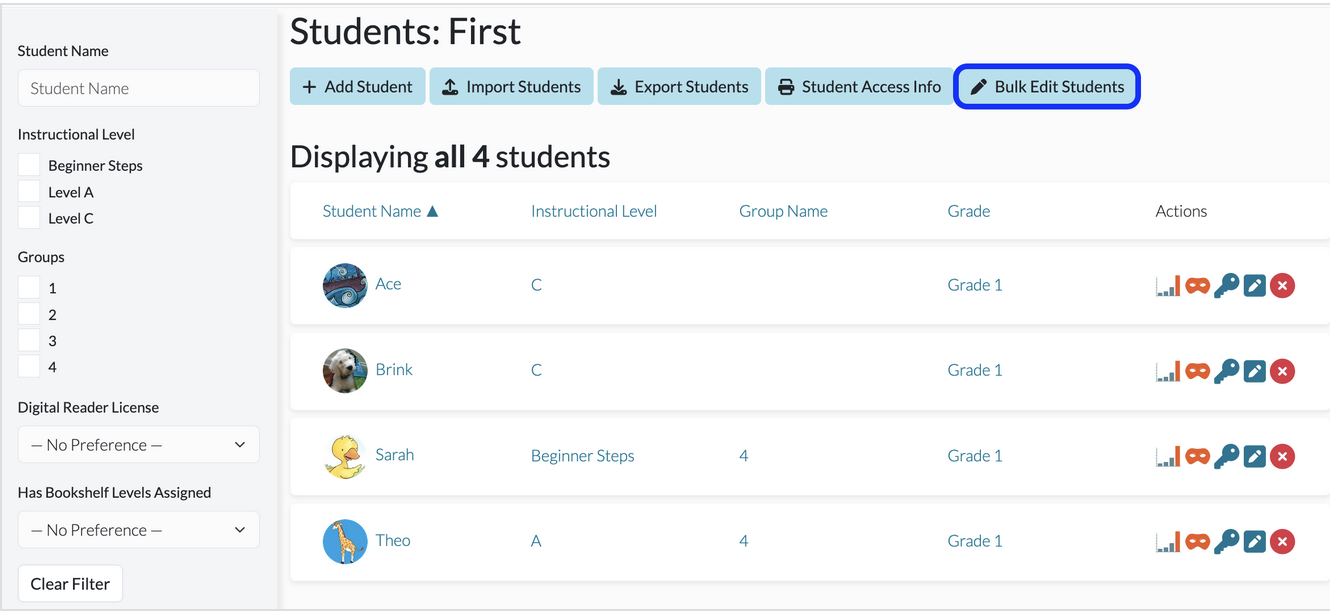
Task: Delete Ace with the red X icon
Action: (x=1283, y=286)
